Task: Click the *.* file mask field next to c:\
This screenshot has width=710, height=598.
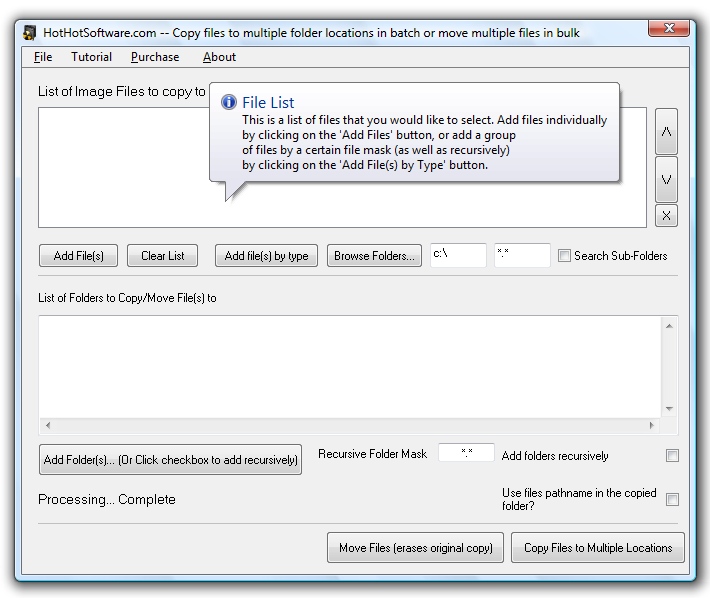Action: pos(522,255)
